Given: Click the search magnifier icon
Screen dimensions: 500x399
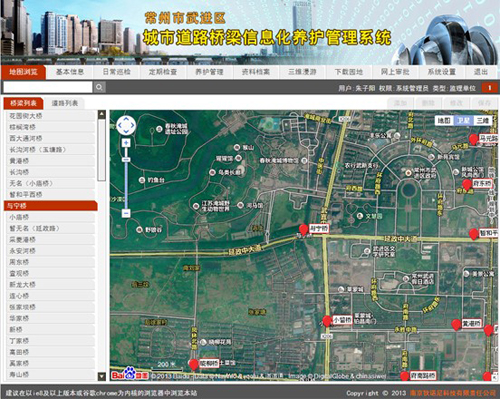Looking at the screenshot, I should click(99, 87).
